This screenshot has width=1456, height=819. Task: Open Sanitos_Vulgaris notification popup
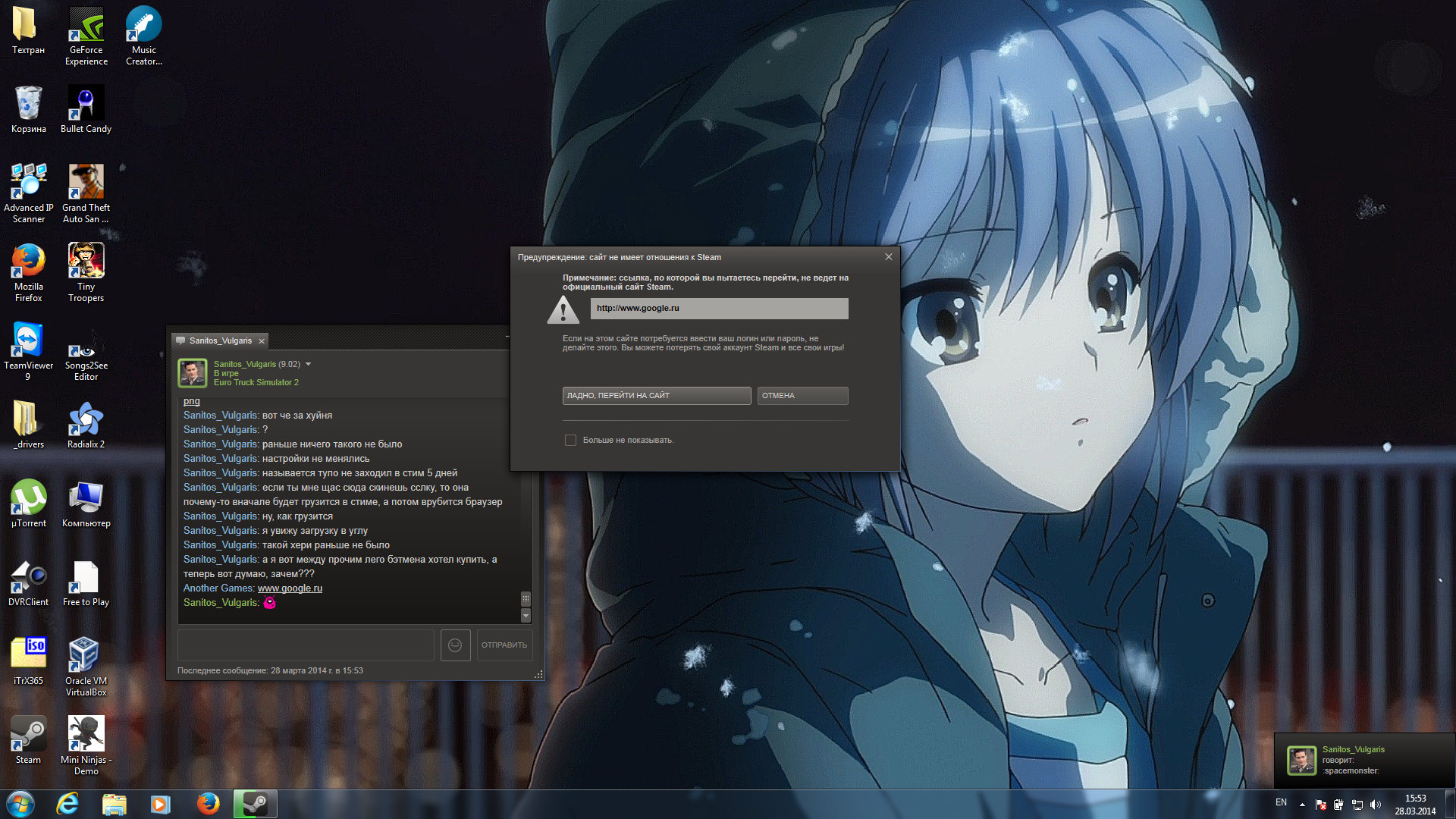click(1364, 761)
